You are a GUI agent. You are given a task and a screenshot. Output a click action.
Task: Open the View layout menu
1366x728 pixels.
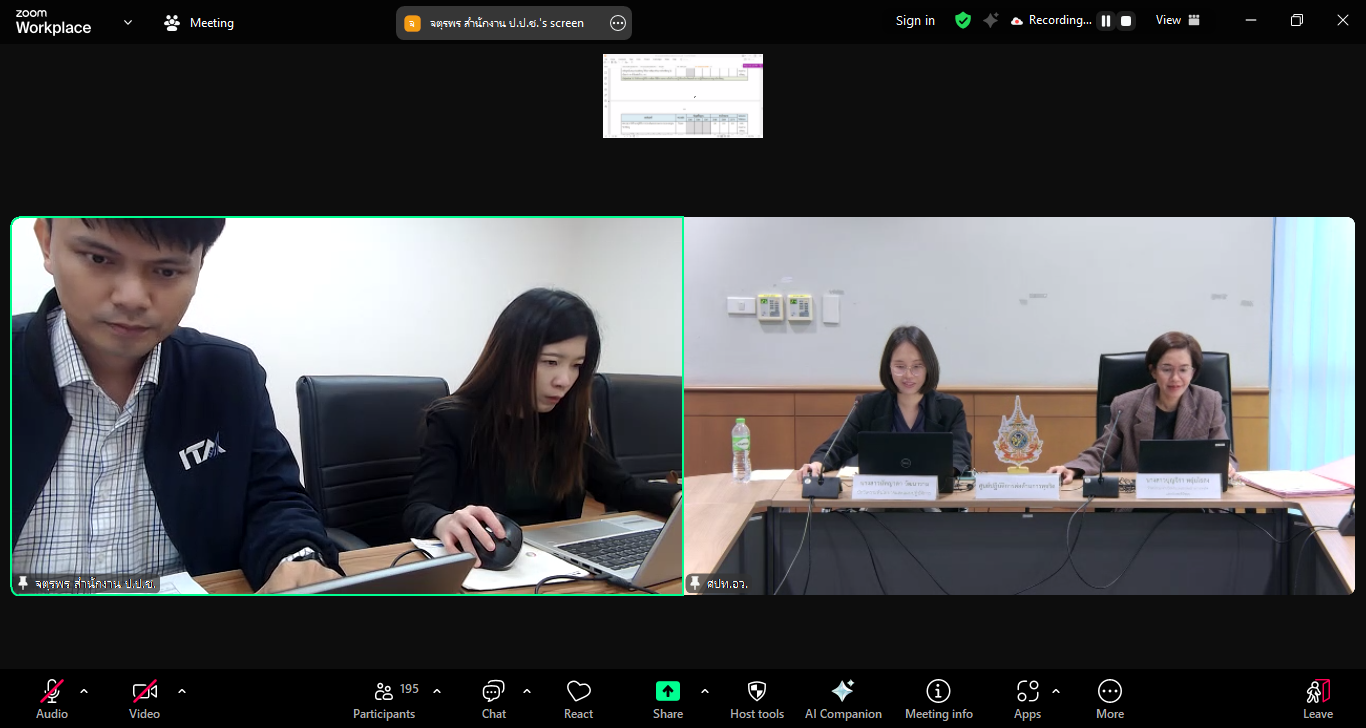1178,20
